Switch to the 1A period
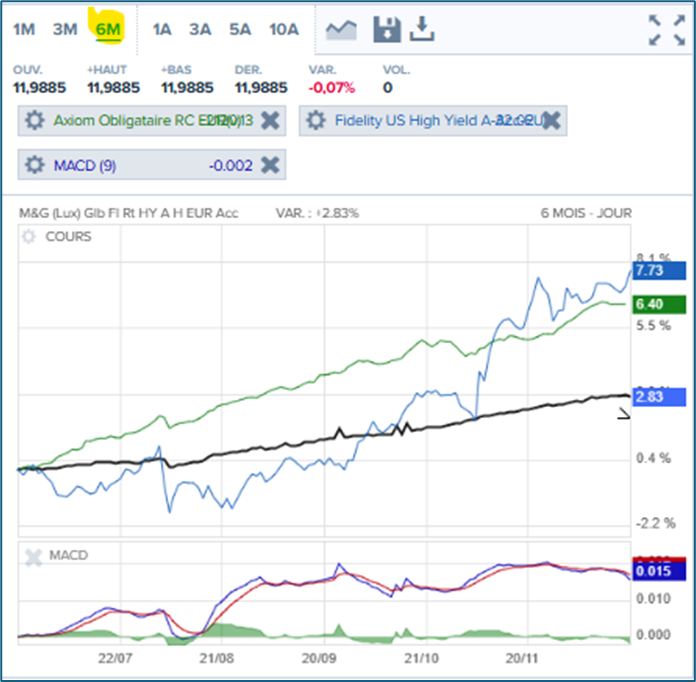Image resolution: width=696 pixels, height=682 pixels. pyautogui.click(x=162, y=29)
